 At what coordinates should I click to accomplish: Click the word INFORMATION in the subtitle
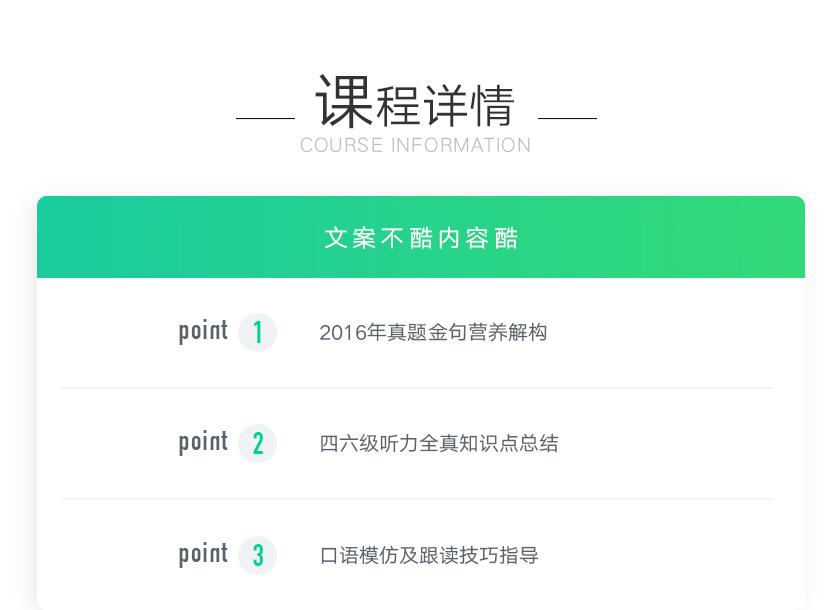(461, 145)
